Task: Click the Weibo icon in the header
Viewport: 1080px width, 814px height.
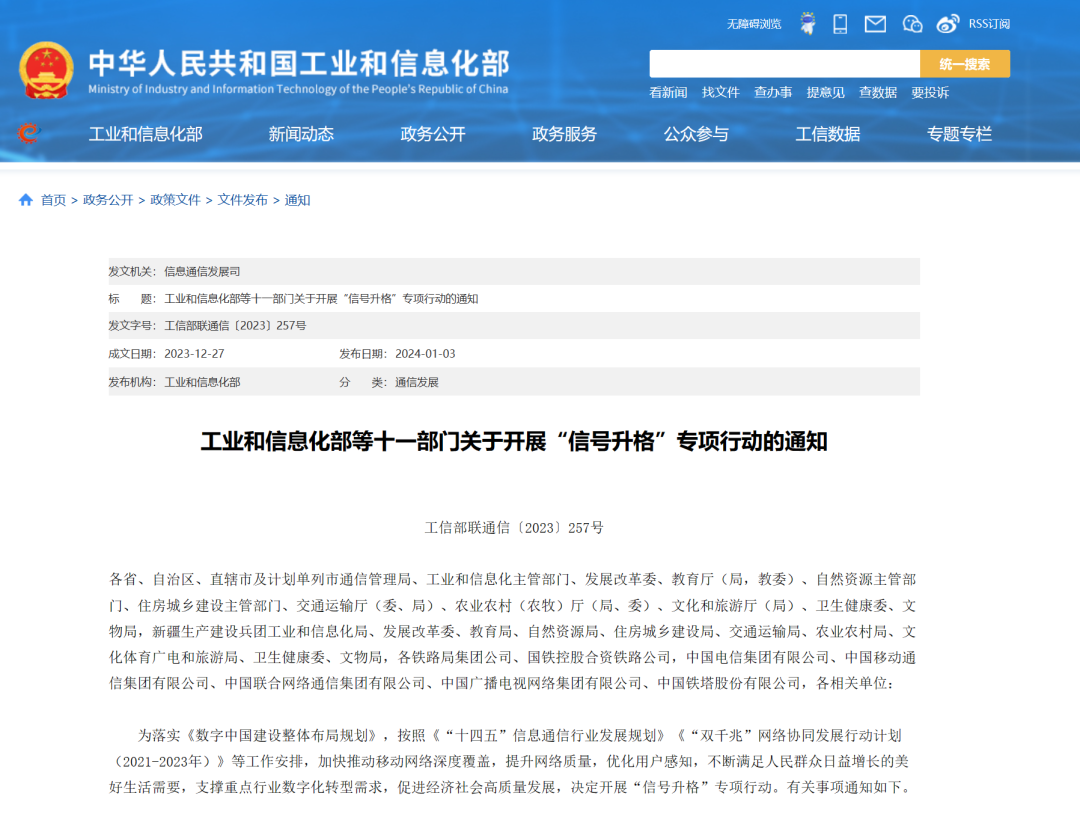Action: [x=946, y=23]
